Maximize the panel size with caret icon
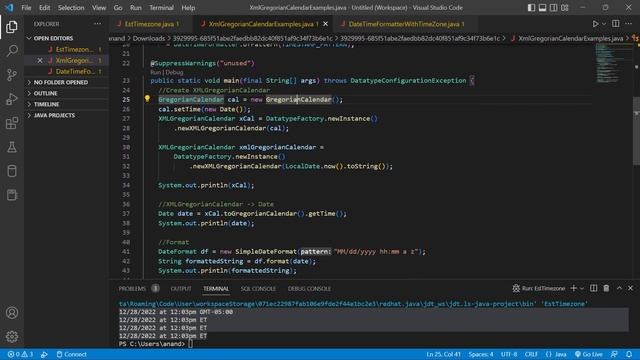 click(619, 288)
